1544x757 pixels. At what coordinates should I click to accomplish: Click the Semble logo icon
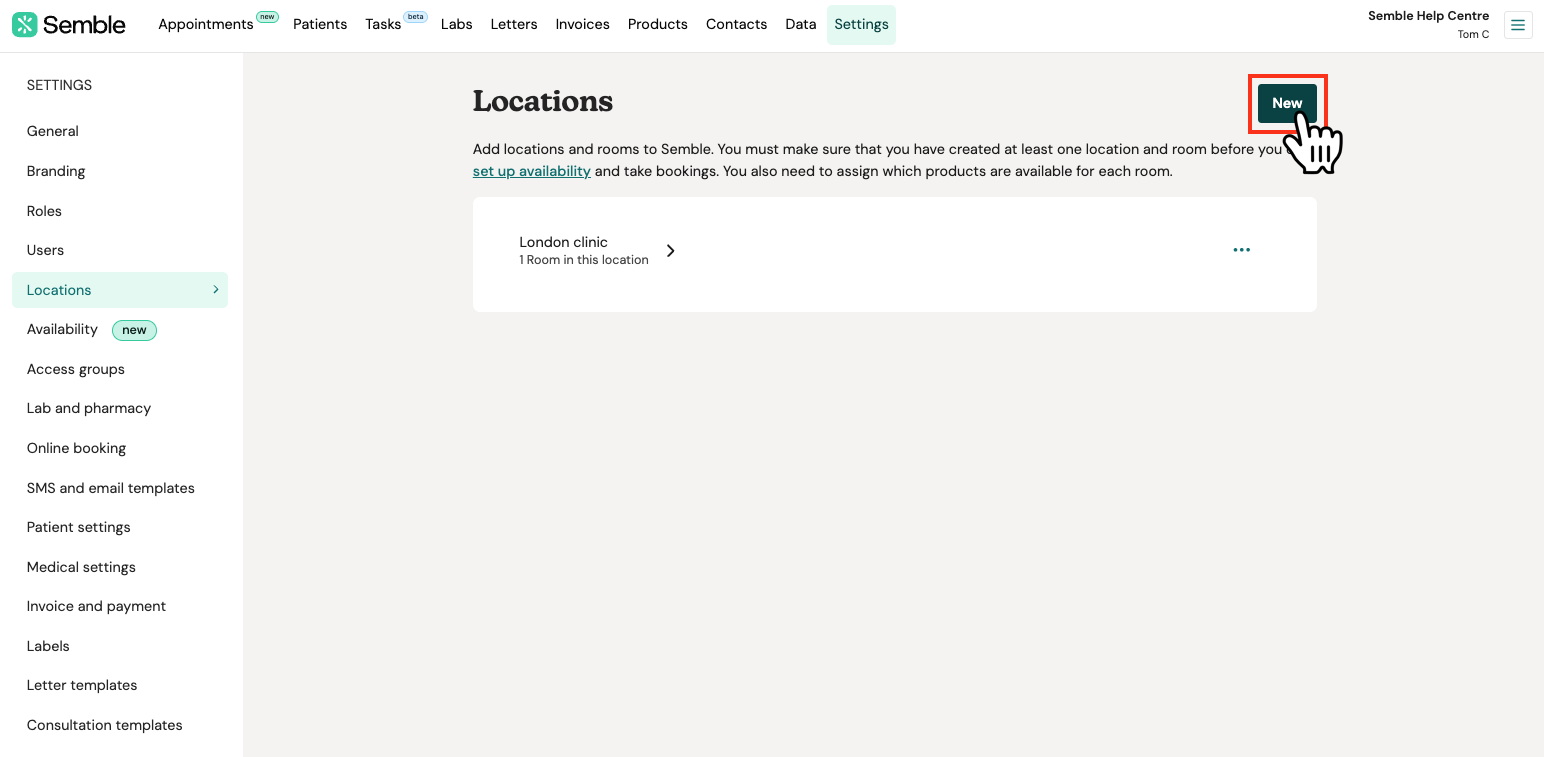pyautogui.click(x=25, y=25)
